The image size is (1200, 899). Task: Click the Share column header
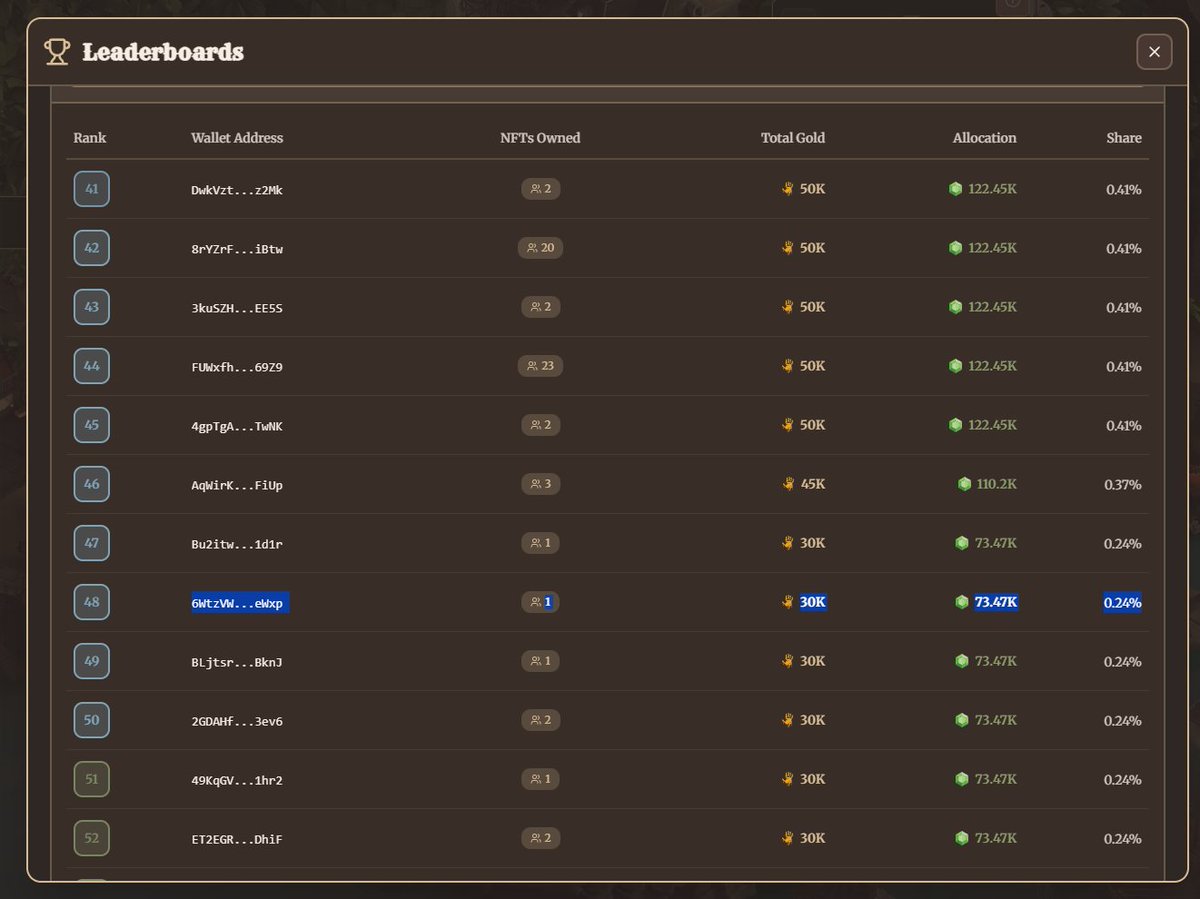point(1124,138)
